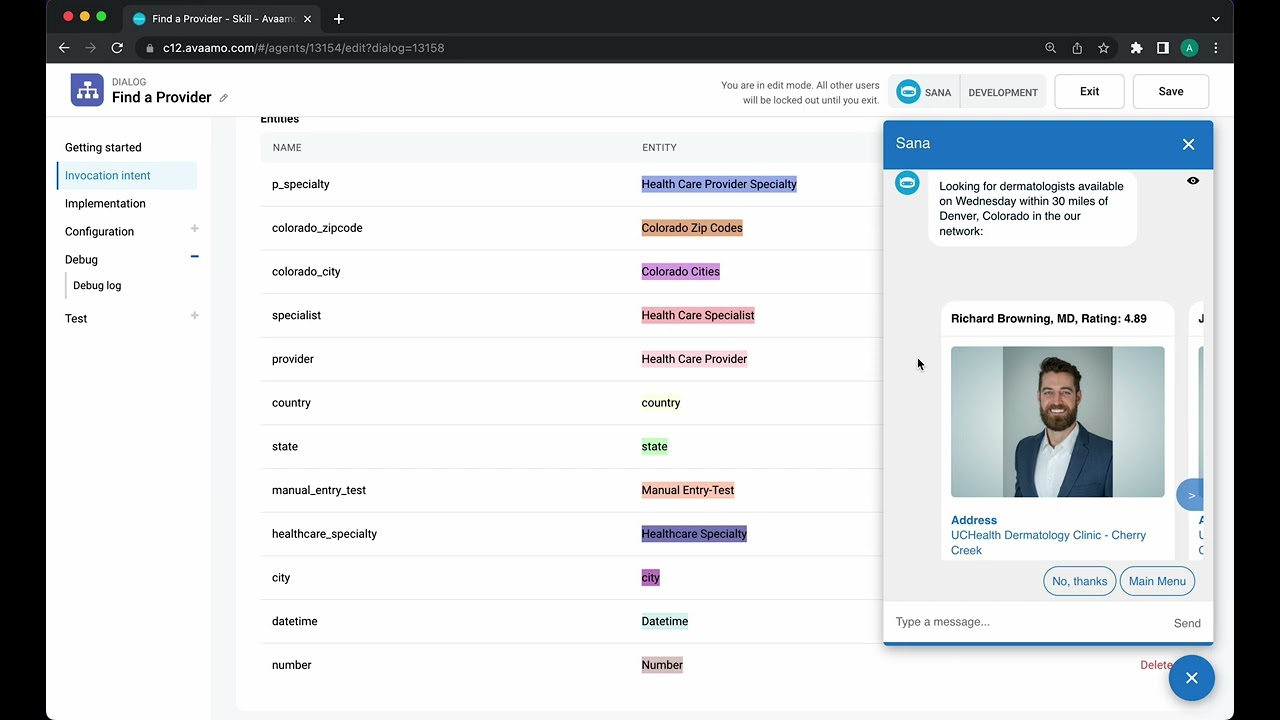Click the Sana bot avatar icon in header
The width and height of the screenshot is (1280, 720).
tap(908, 92)
